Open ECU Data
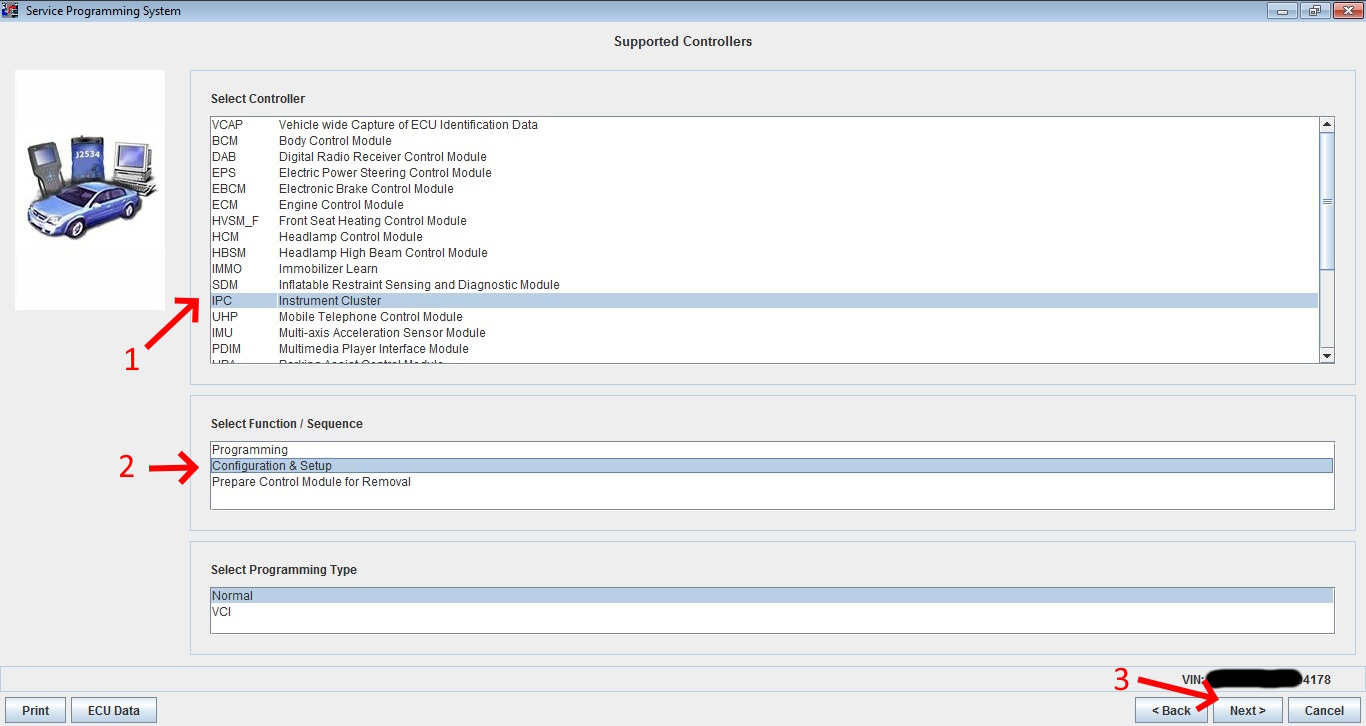1366x726 pixels. tap(114, 710)
